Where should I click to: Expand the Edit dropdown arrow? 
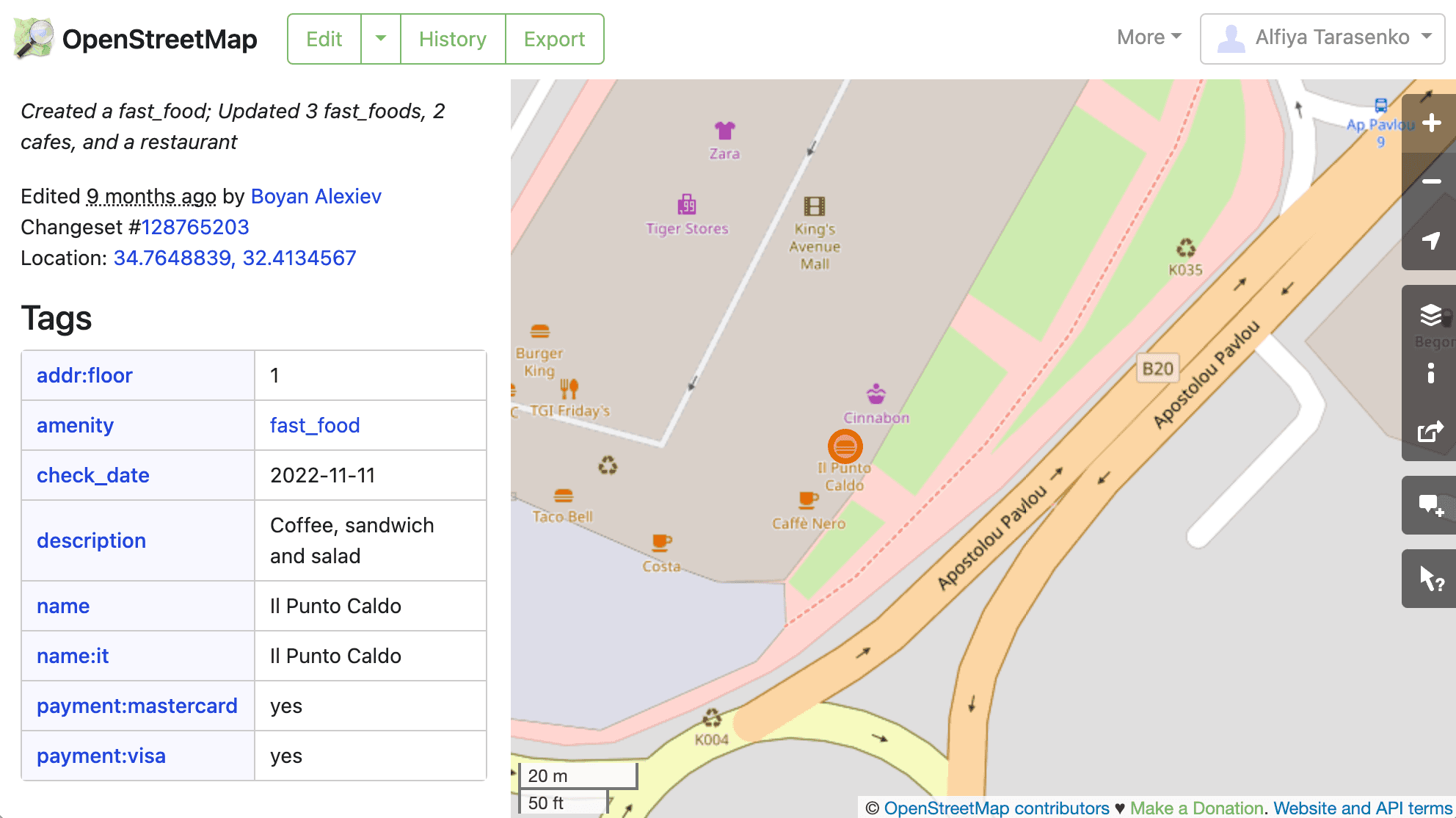point(381,39)
